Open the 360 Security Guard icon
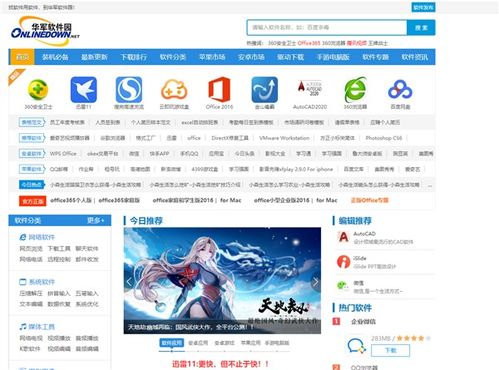Image resolution: width=499 pixels, height=370 pixels. pos(38,90)
